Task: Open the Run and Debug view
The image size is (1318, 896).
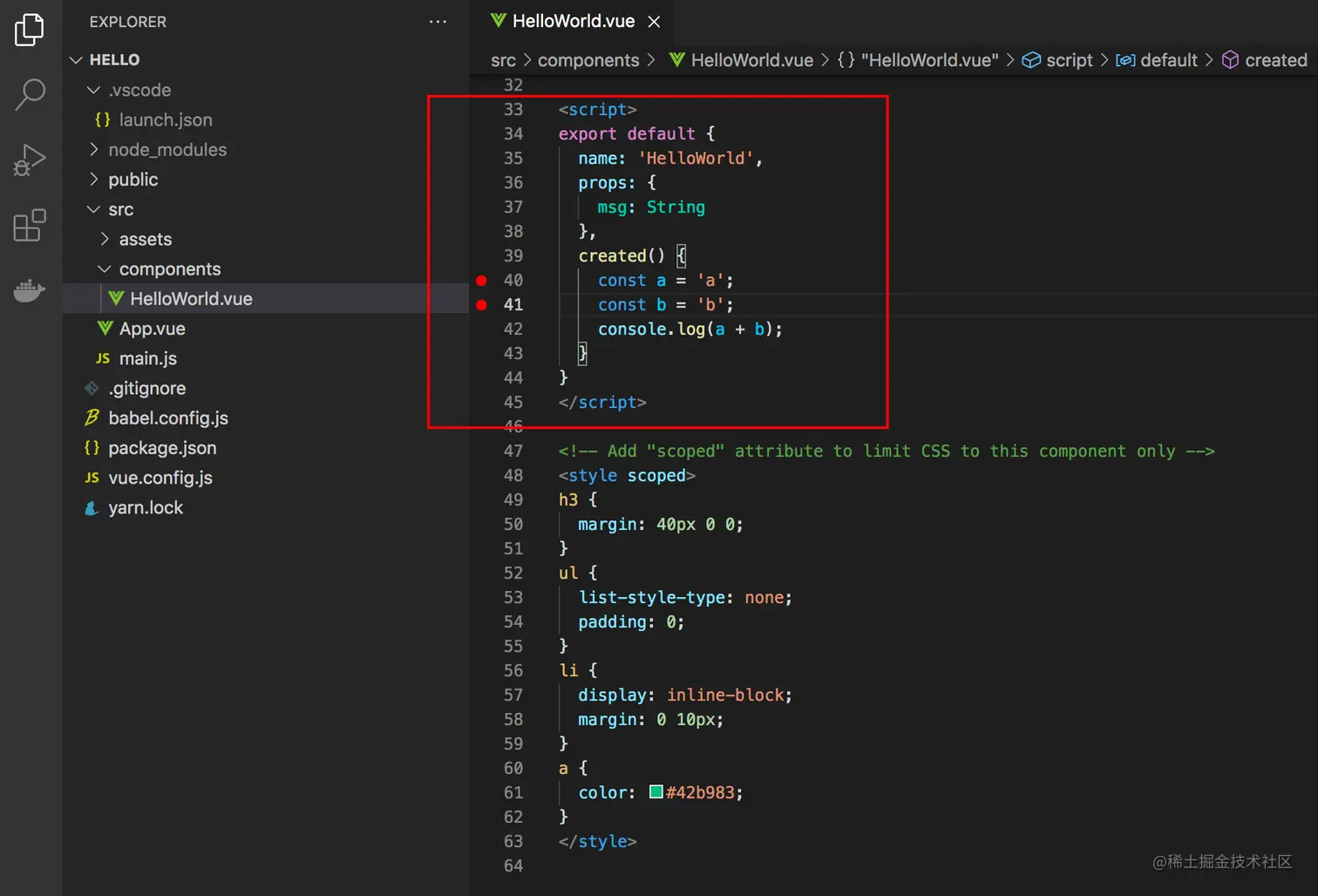Action: [30, 160]
